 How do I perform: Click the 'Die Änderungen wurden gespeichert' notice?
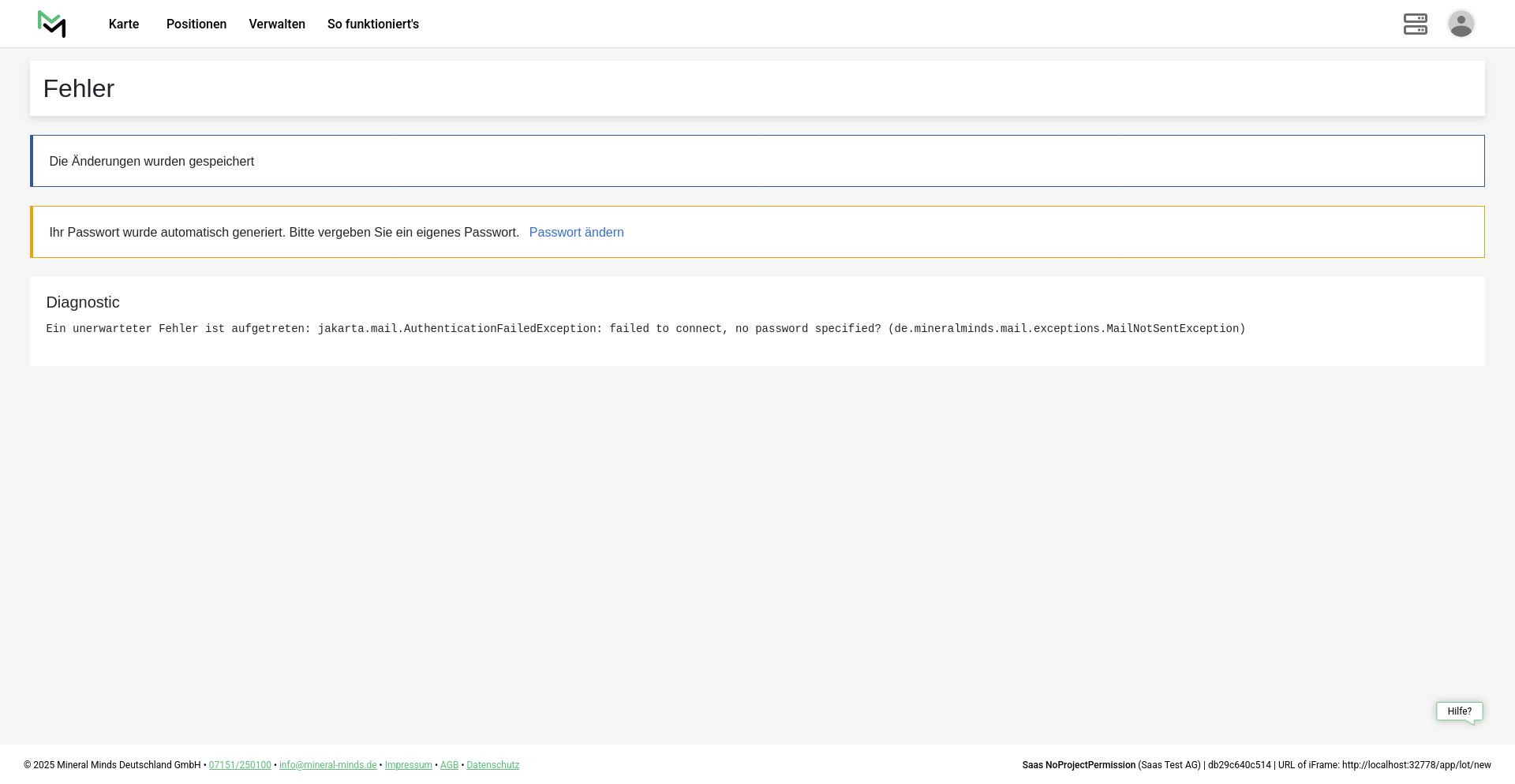(151, 162)
